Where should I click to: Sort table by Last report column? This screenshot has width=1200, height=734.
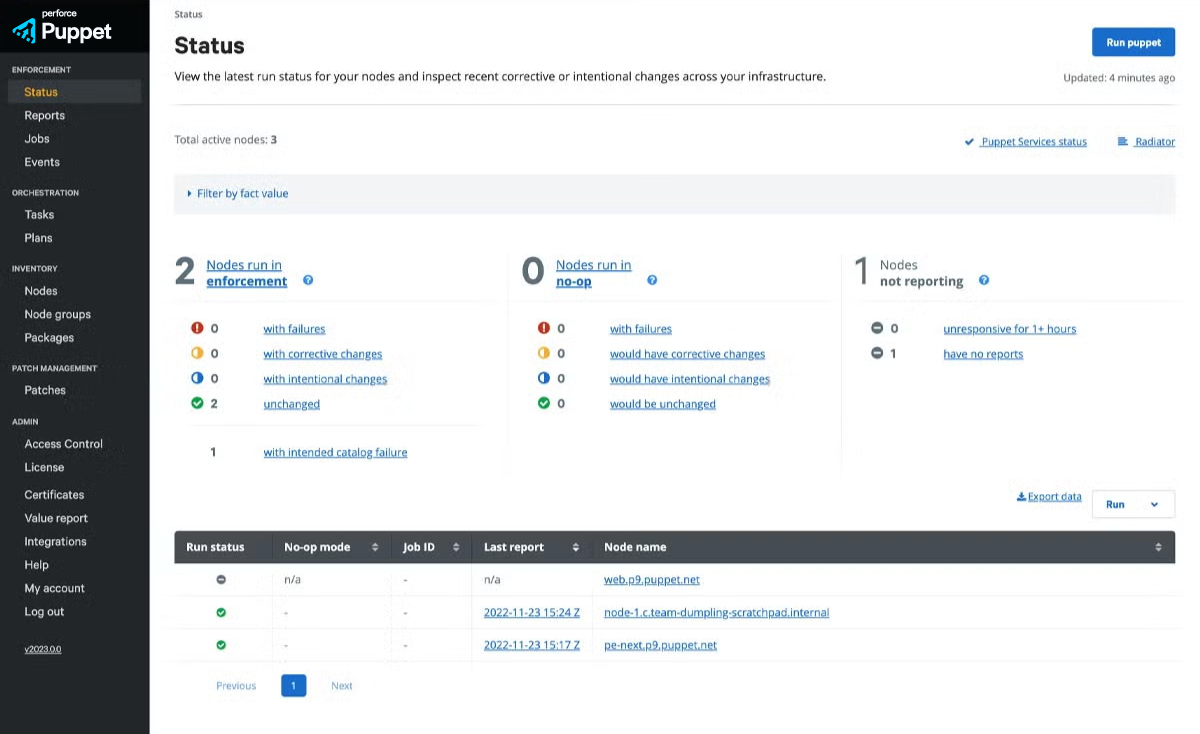[x=576, y=548]
